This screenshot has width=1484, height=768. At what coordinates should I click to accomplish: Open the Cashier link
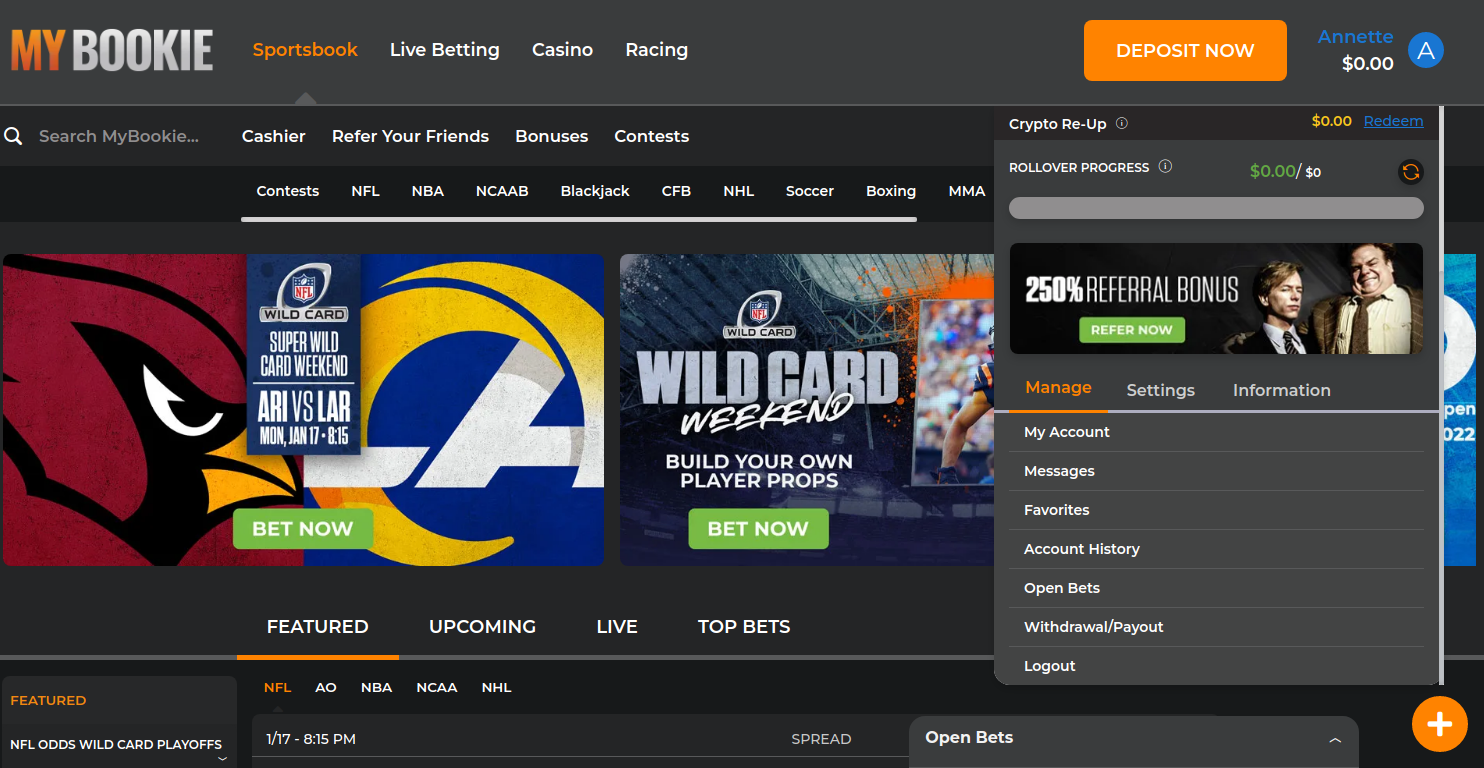click(x=274, y=136)
